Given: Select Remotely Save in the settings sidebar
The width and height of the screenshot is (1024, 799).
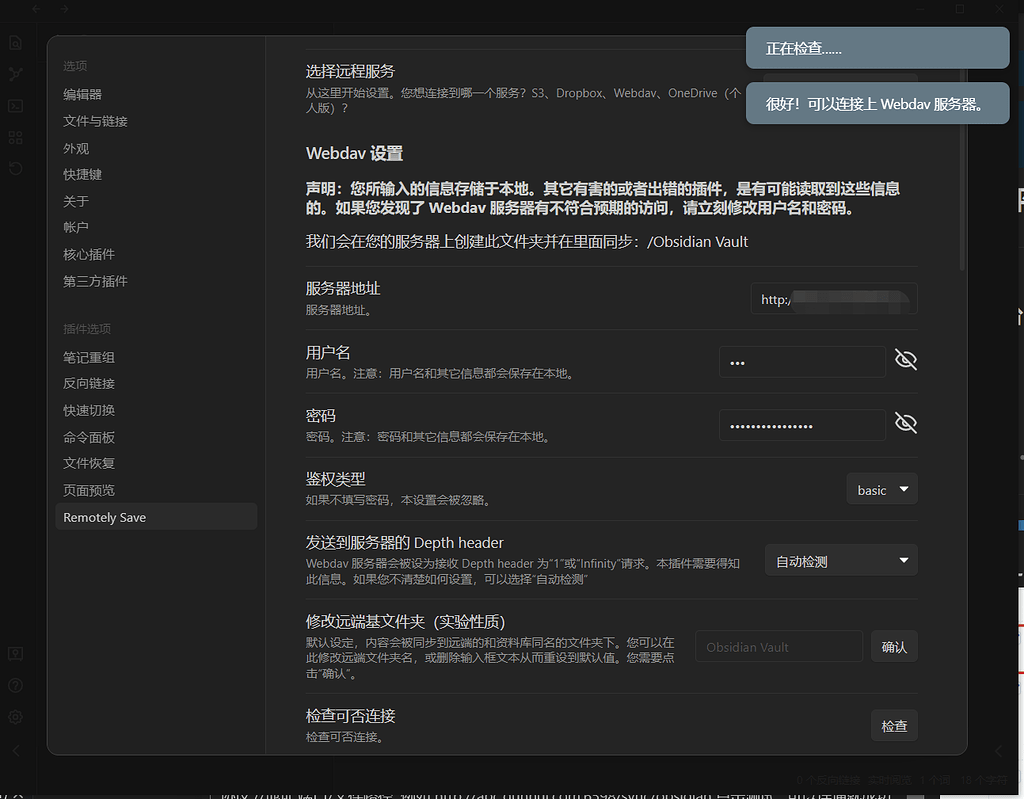Looking at the screenshot, I should pyautogui.click(x=104, y=517).
